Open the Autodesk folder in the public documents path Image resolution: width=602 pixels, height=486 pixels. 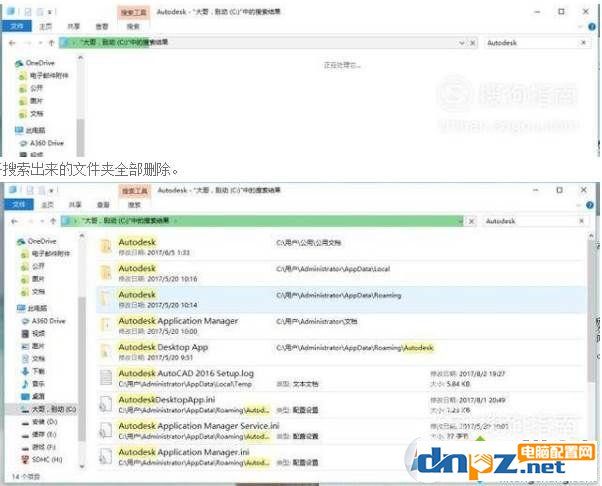pyautogui.click(x=341, y=247)
